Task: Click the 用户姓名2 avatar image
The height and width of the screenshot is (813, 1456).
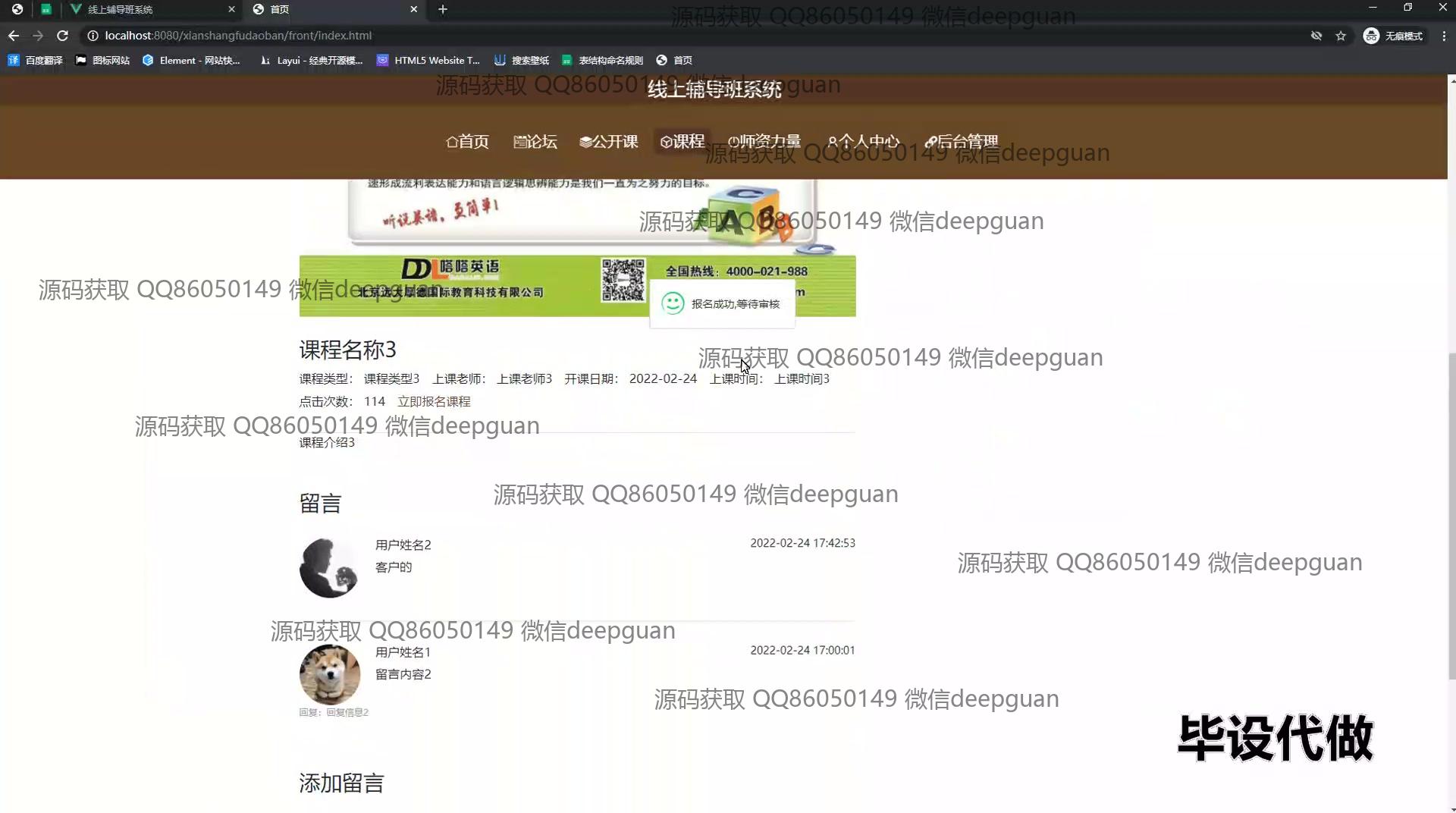Action: (329, 568)
